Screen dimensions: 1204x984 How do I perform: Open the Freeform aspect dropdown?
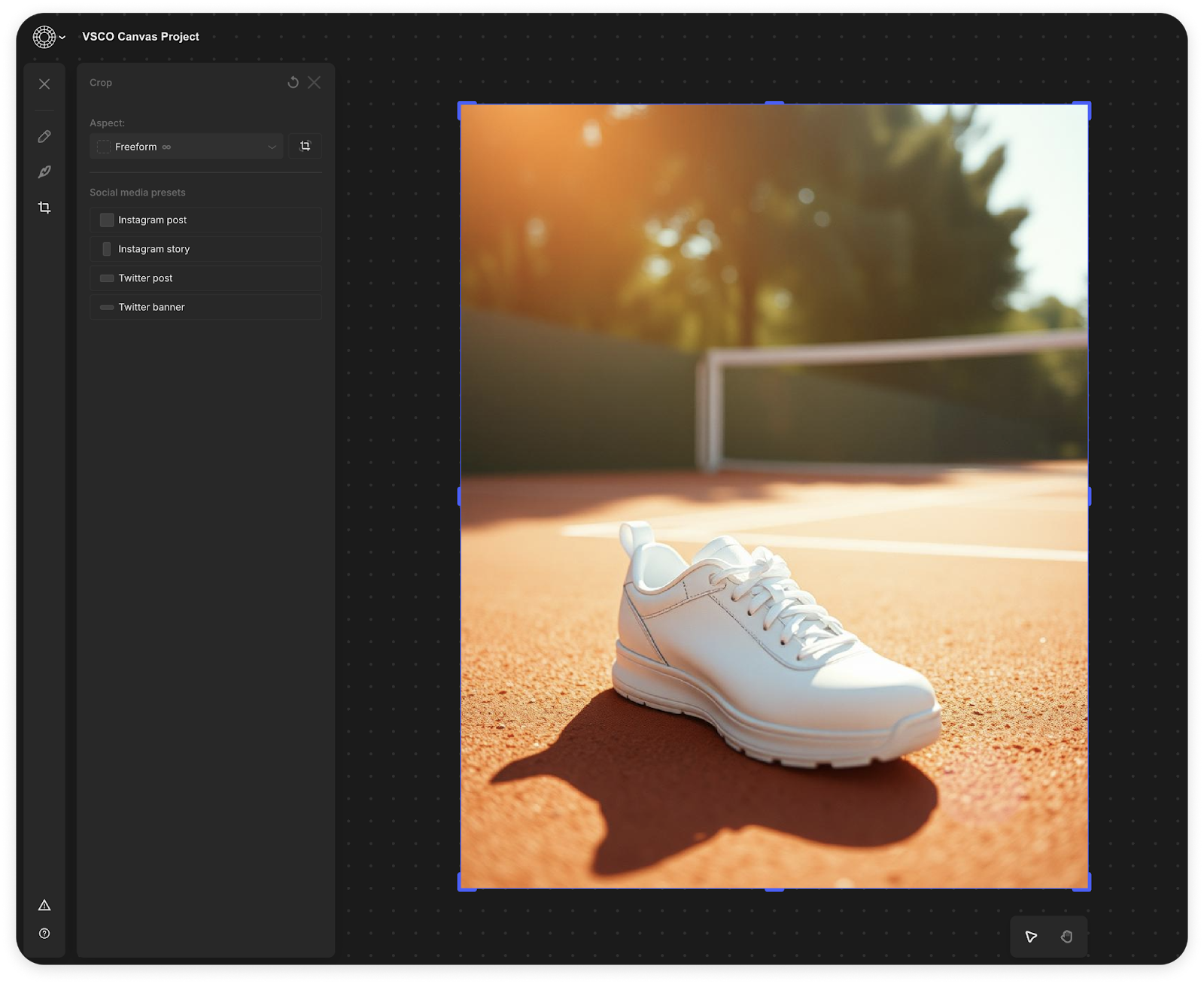(187, 146)
